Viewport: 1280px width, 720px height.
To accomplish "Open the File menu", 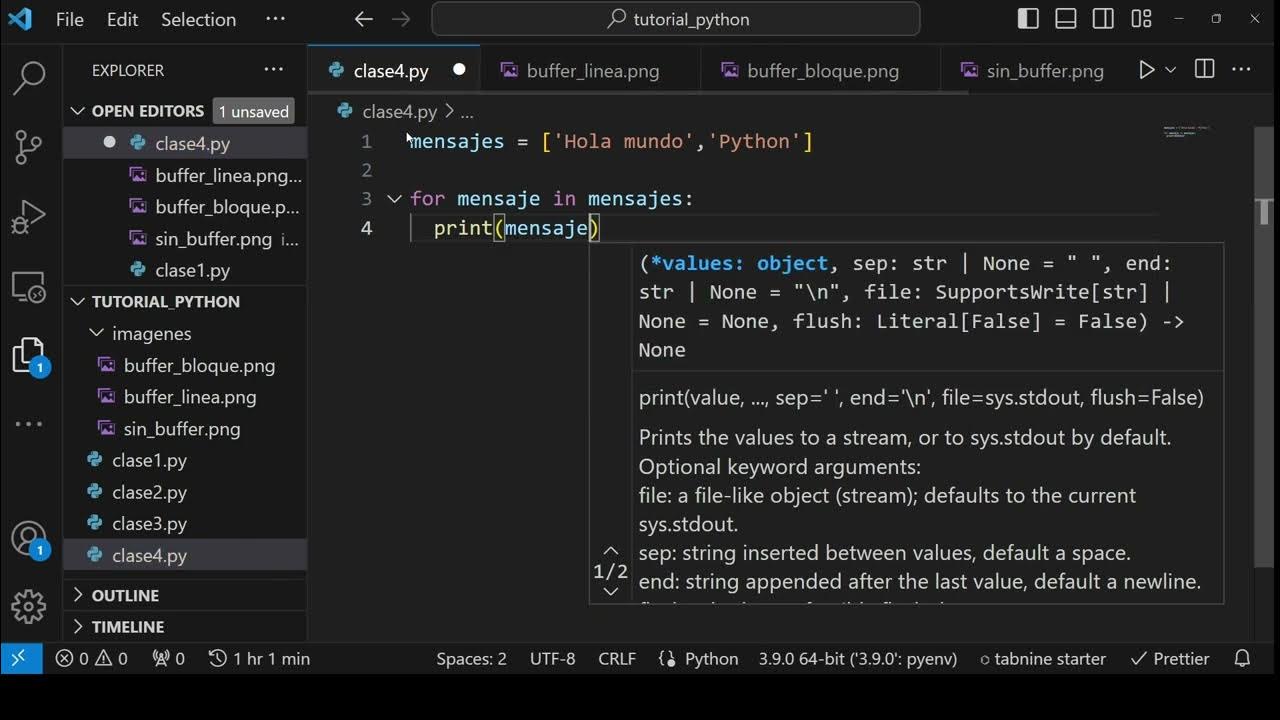I will [x=70, y=19].
